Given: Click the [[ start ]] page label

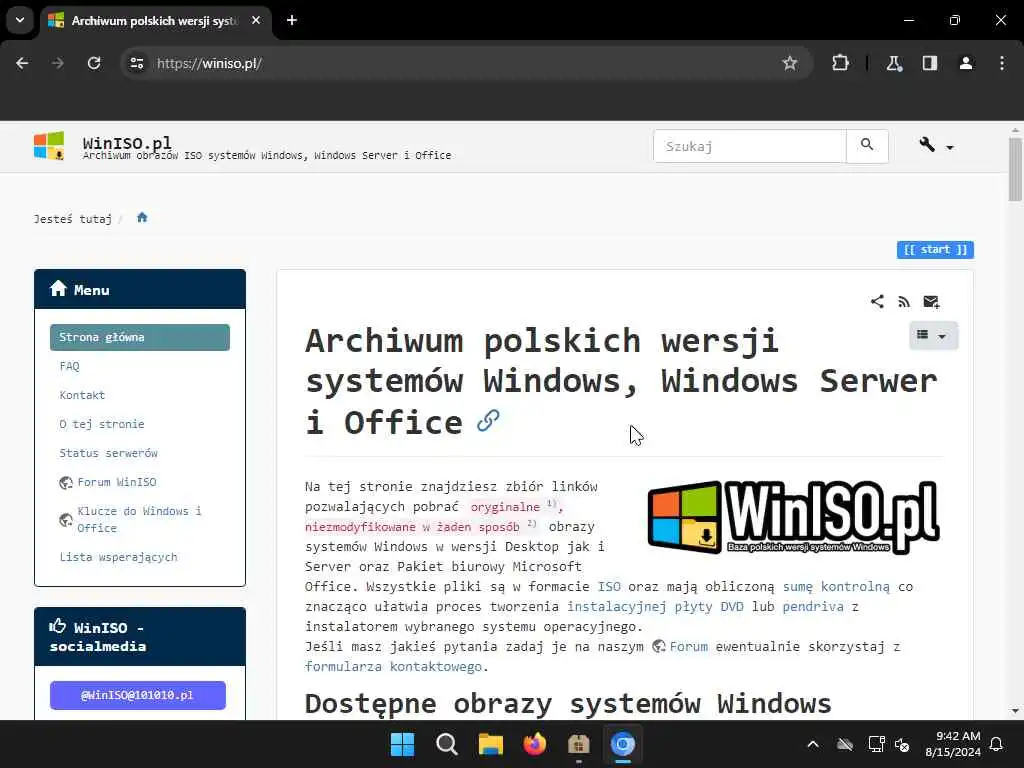Looking at the screenshot, I should tap(935, 249).
